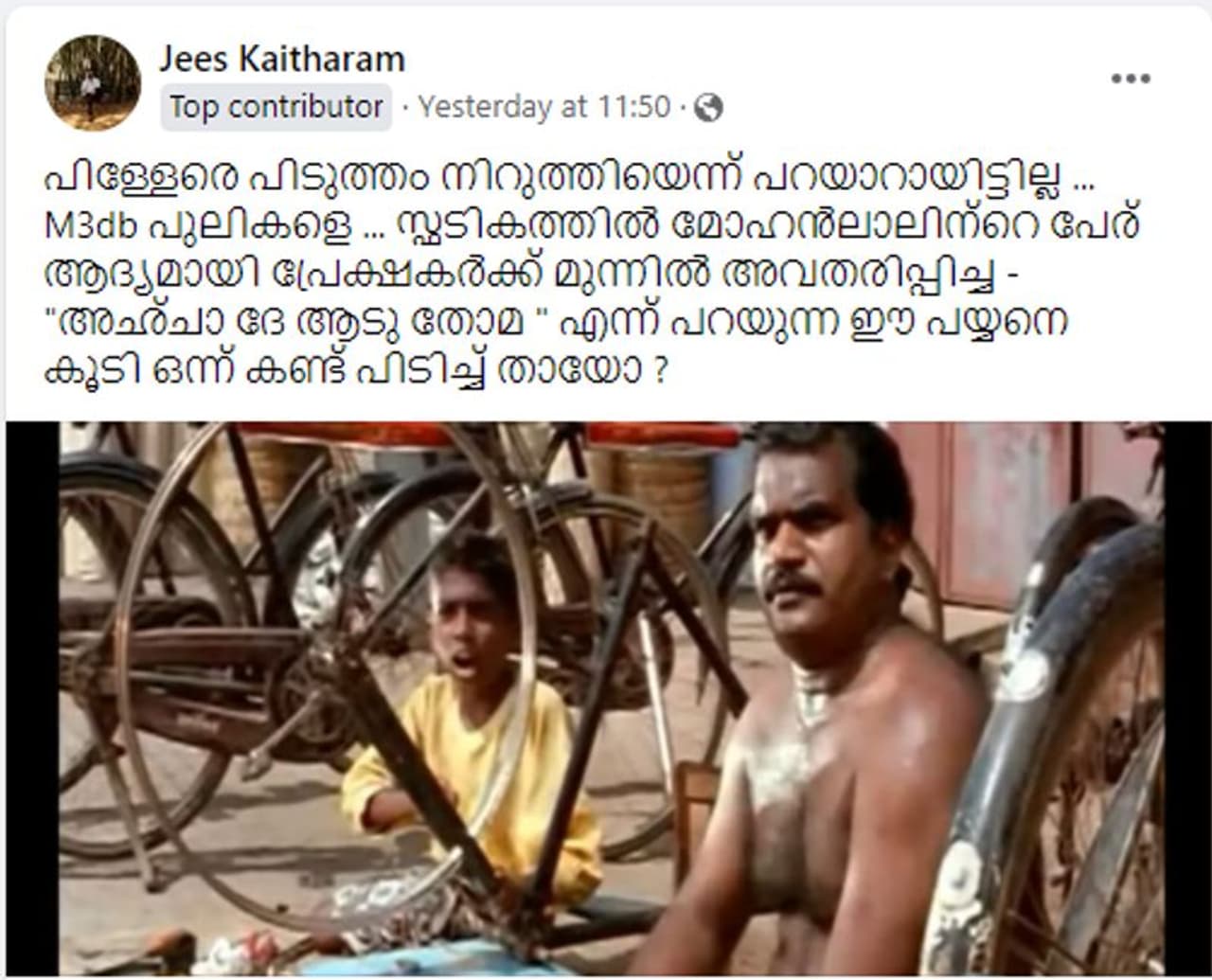Click the Jees Kaitharam author name
Screen dimensions: 1212x980
282,59
